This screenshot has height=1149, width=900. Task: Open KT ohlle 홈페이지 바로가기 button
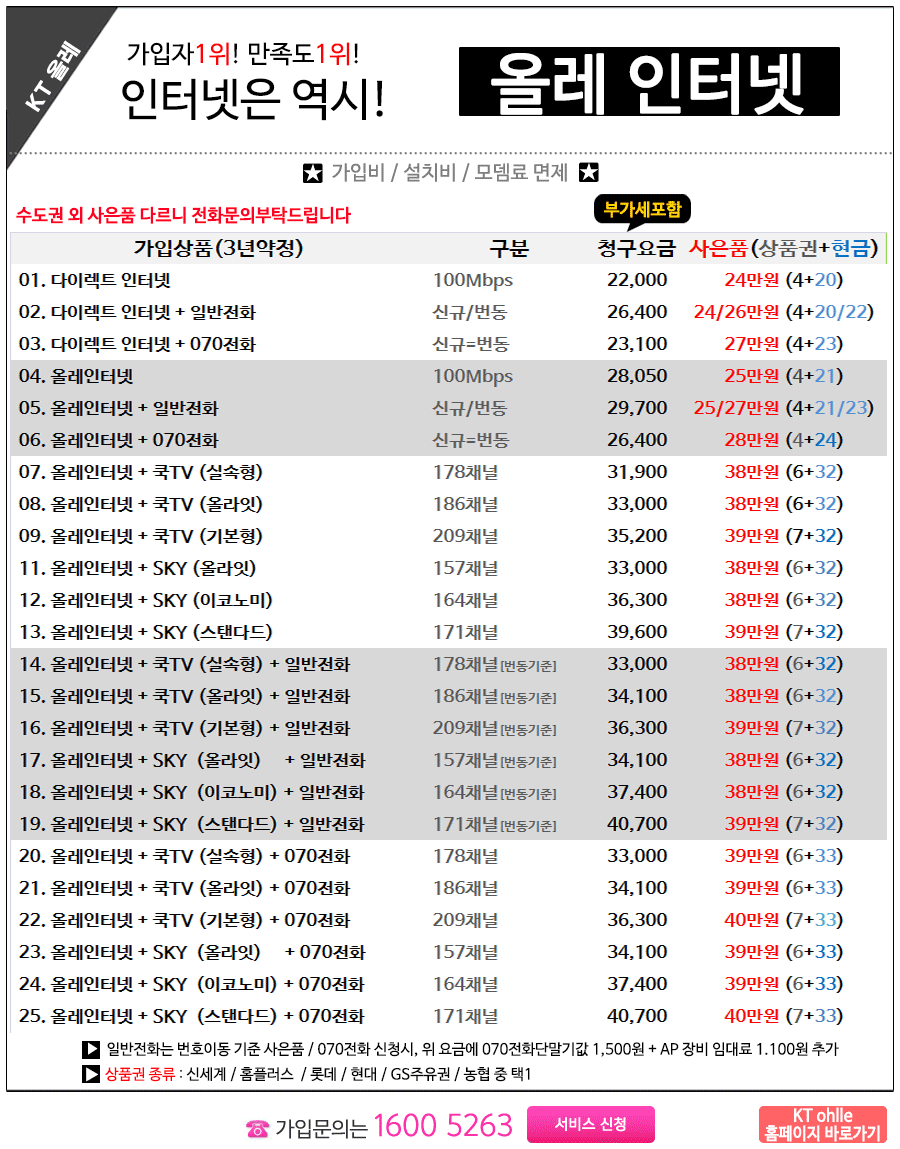click(x=822, y=1125)
